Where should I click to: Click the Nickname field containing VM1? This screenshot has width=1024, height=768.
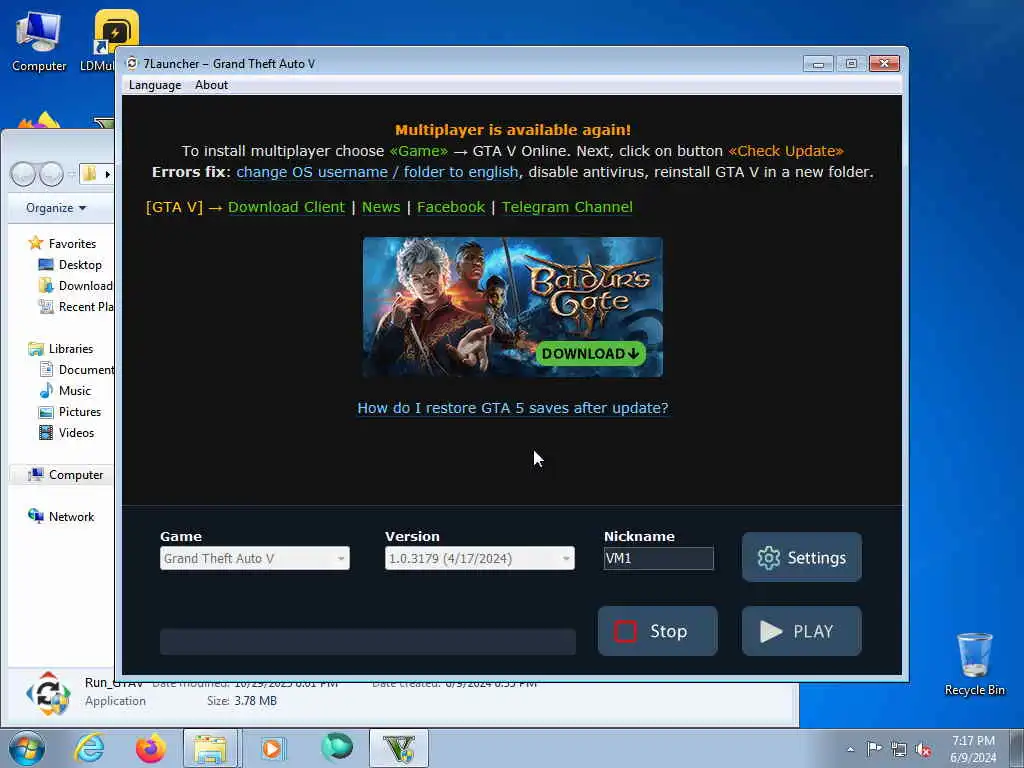click(658, 558)
